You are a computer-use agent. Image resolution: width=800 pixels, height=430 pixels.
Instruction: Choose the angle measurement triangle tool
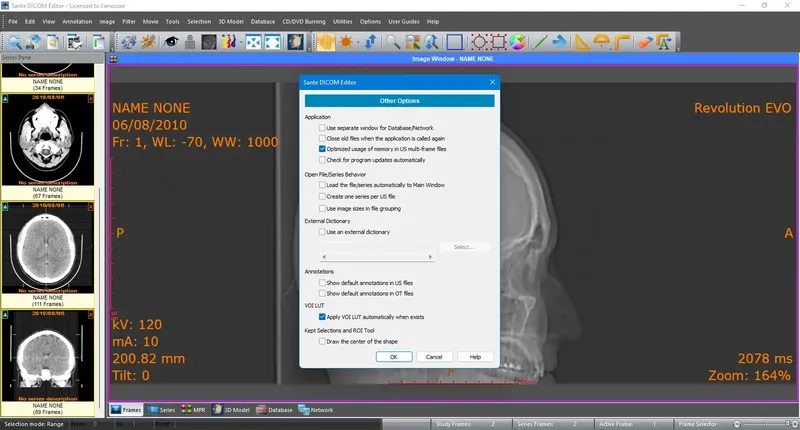(582, 42)
